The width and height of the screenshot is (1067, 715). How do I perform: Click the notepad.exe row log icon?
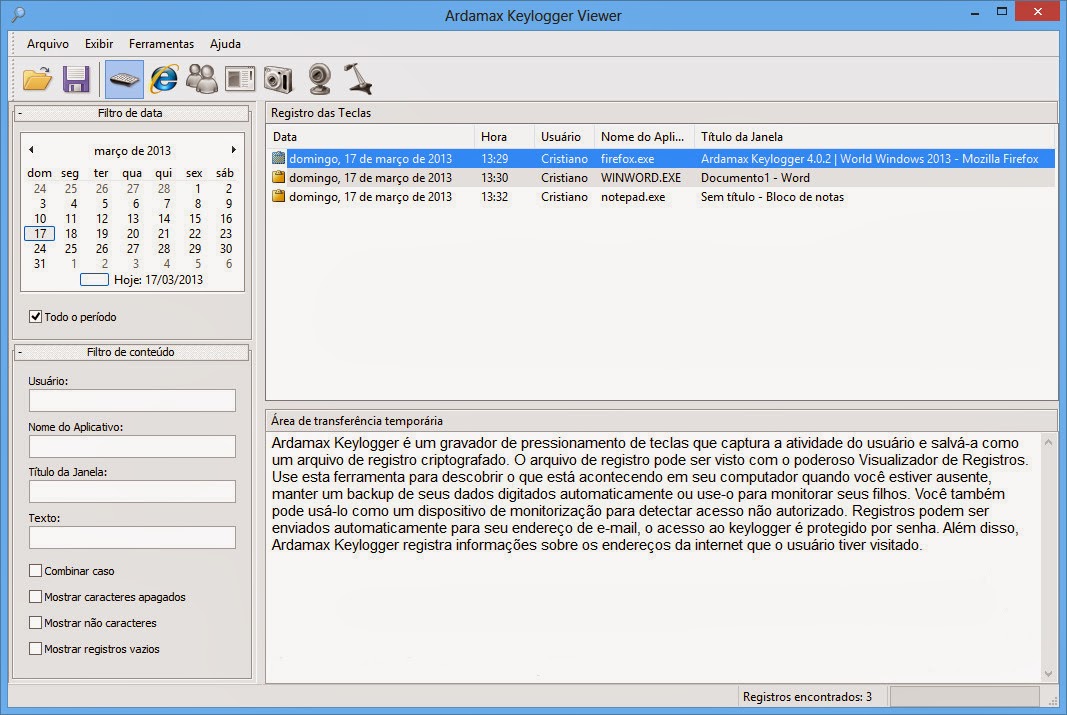278,197
